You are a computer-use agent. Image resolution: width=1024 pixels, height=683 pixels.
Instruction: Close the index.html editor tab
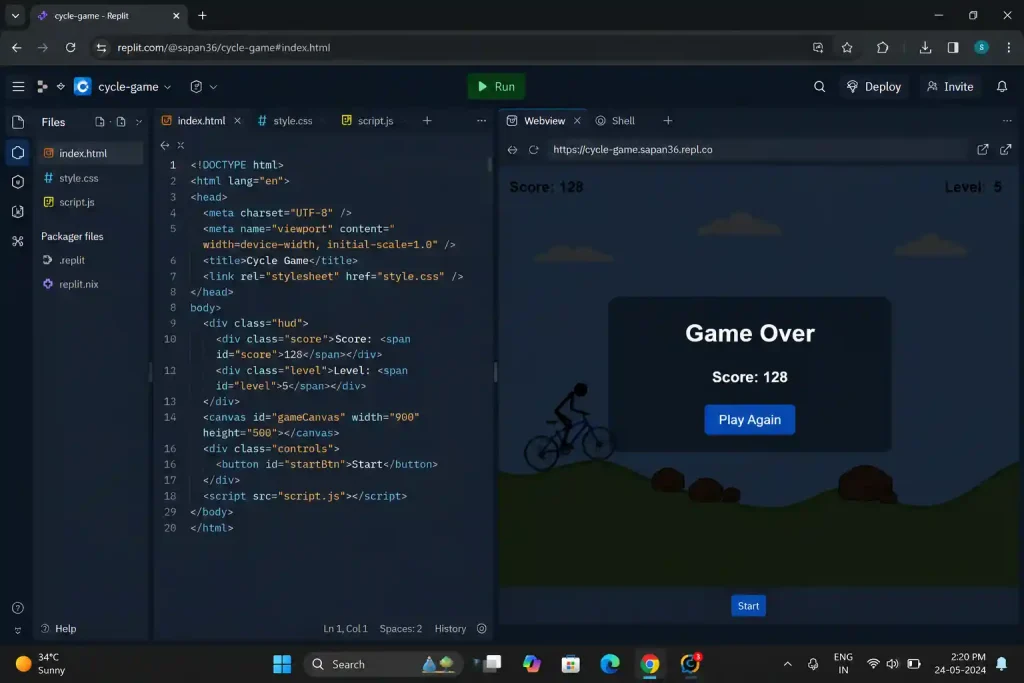238,121
